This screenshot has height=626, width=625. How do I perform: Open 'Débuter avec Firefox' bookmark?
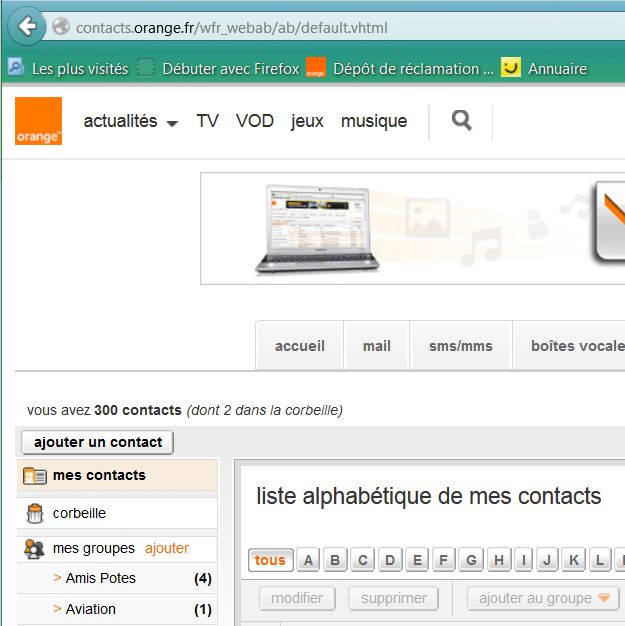(218, 68)
